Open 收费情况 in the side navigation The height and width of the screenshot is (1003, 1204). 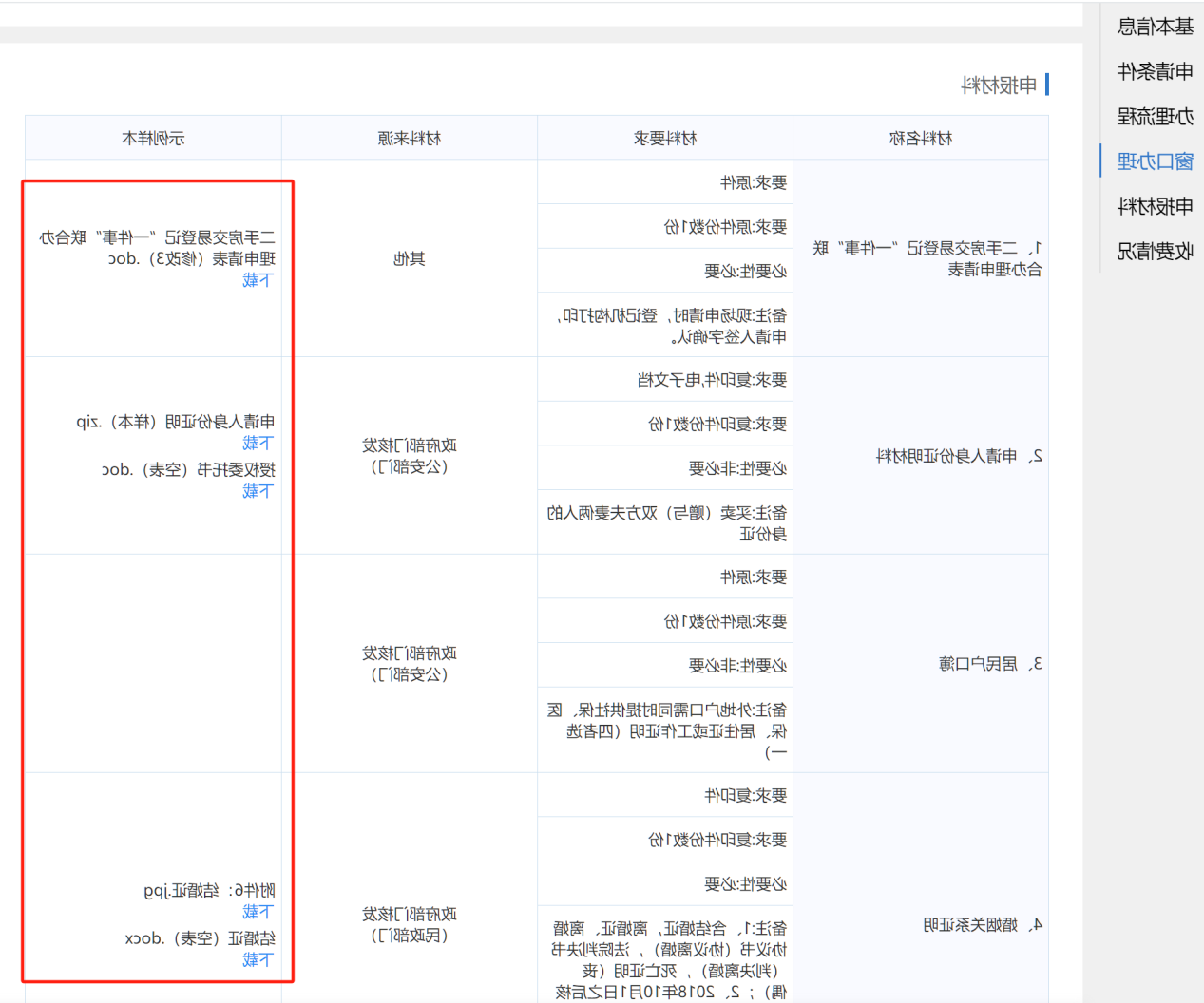[x=1155, y=251]
